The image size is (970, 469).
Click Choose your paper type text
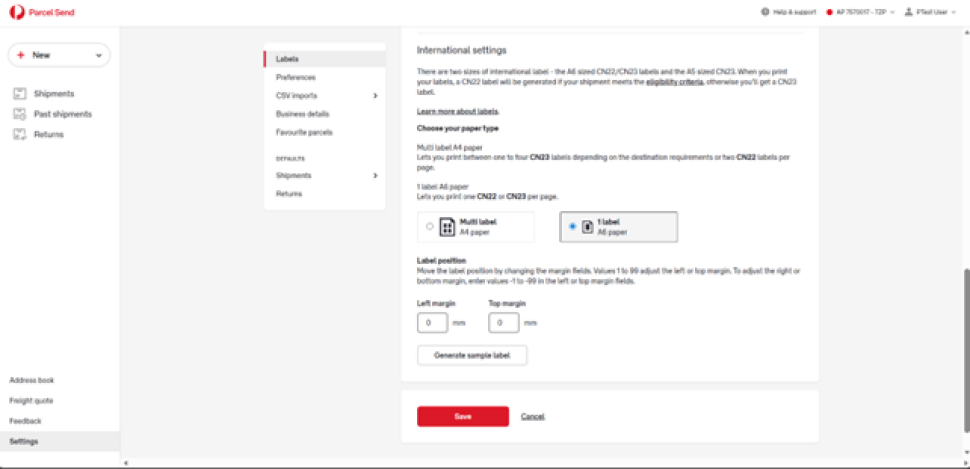458,129
